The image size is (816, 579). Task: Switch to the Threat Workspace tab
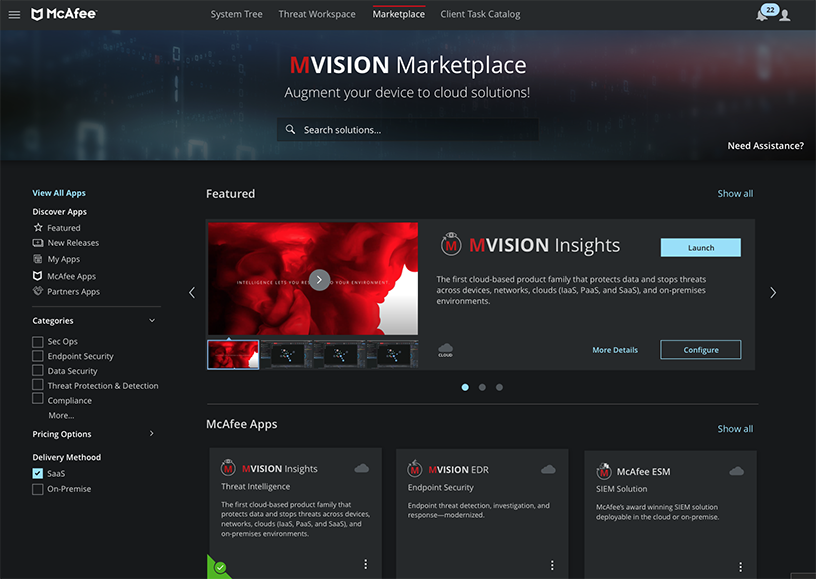tap(316, 14)
